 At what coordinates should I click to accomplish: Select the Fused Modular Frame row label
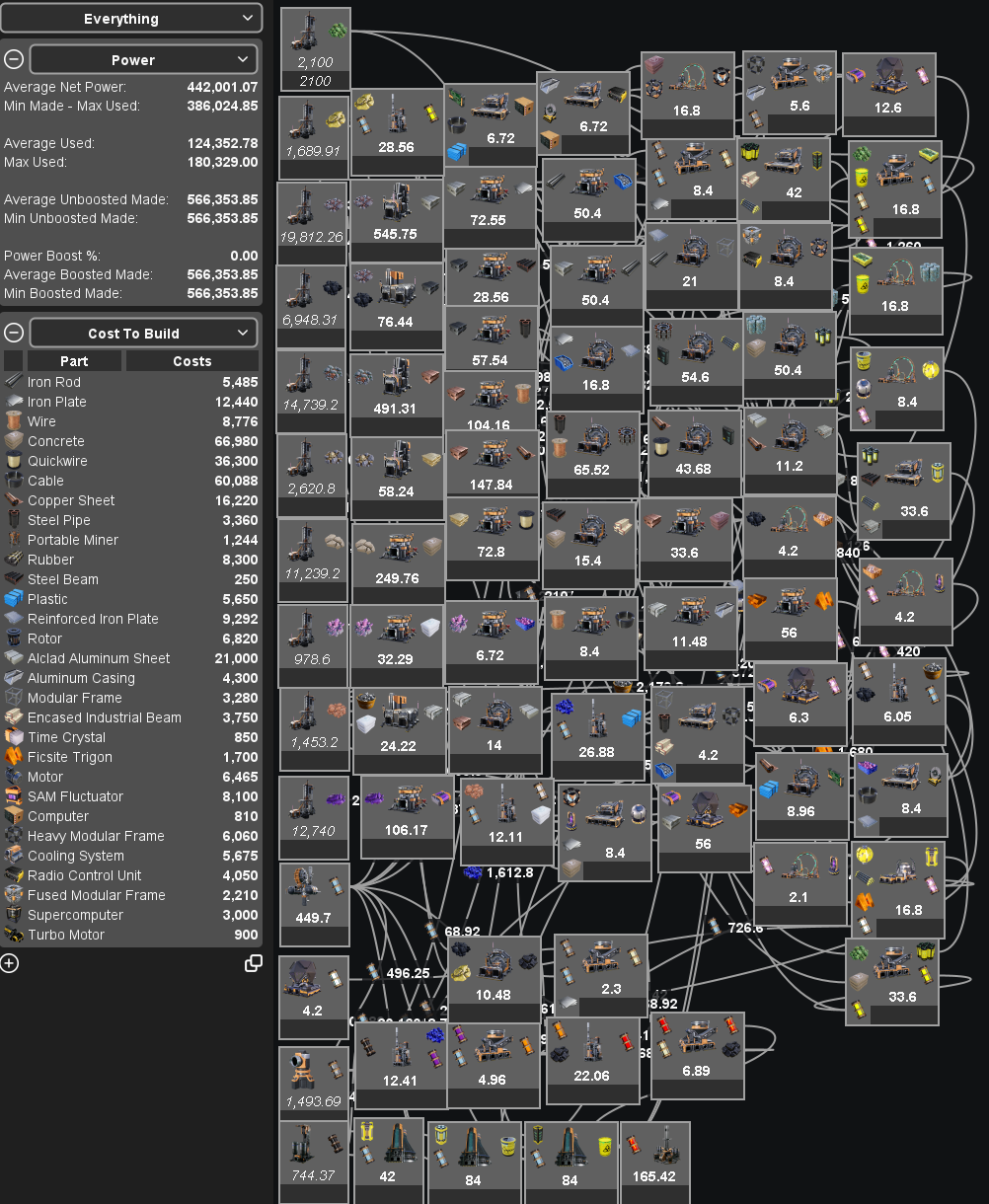[x=97, y=895]
